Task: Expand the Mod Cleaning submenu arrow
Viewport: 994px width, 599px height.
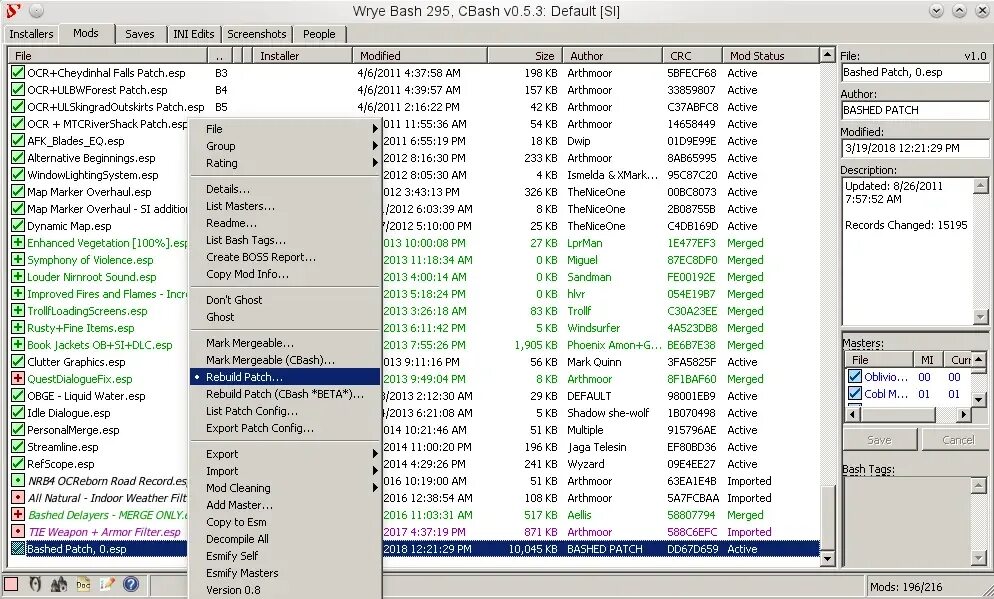Action: [375, 488]
